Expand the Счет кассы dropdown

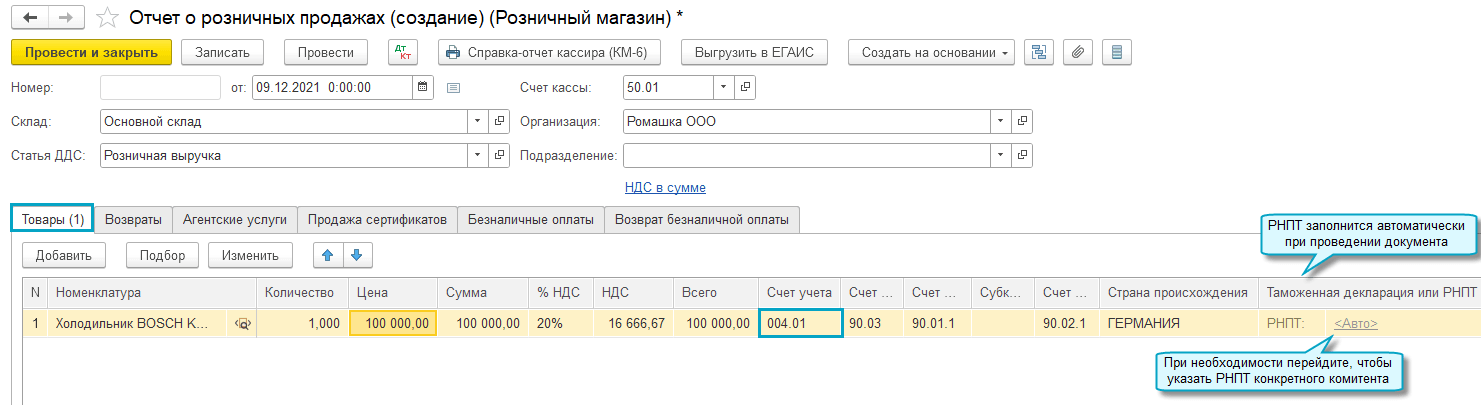tap(724, 87)
